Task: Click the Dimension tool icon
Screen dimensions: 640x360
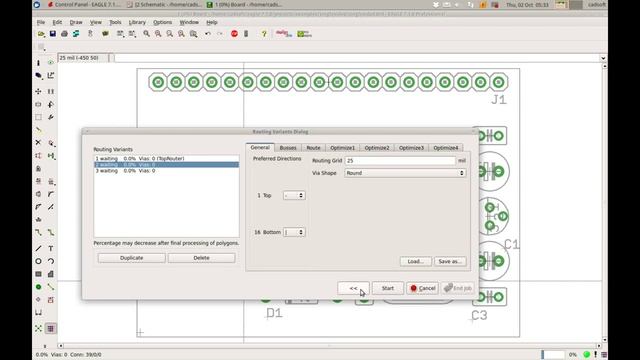Action: [x=38, y=313]
